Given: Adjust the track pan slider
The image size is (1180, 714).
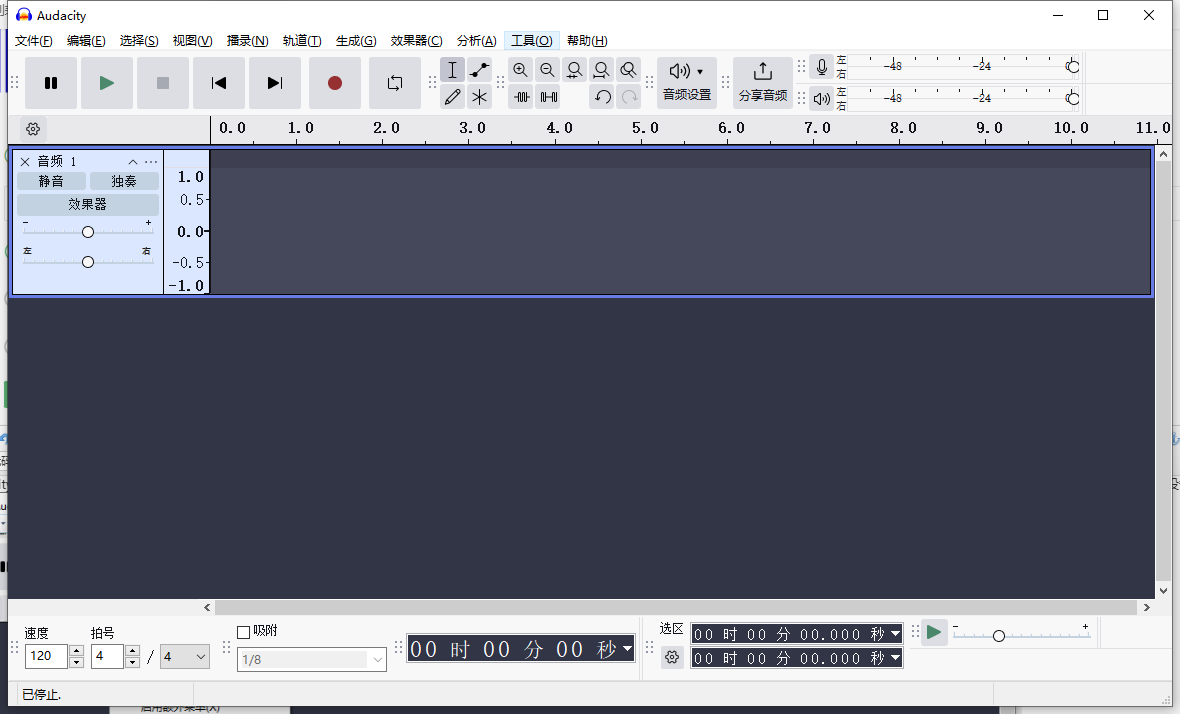Looking at the screenshot, I should (x=88, y=262).
